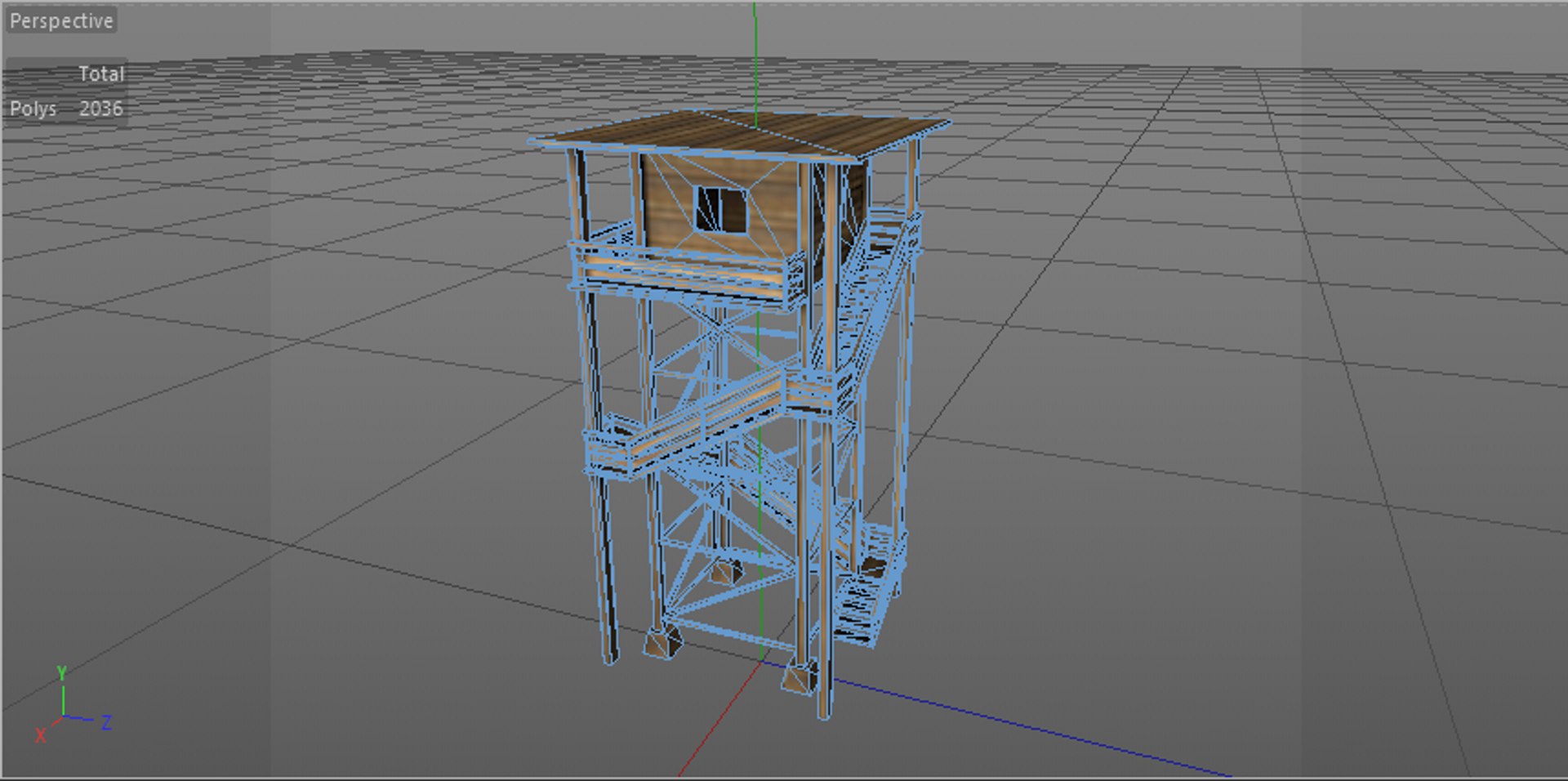The height and width of the screenshot is (781, 1568).
Task: Click the Polys label in the HUD
Action: (33, 109)
